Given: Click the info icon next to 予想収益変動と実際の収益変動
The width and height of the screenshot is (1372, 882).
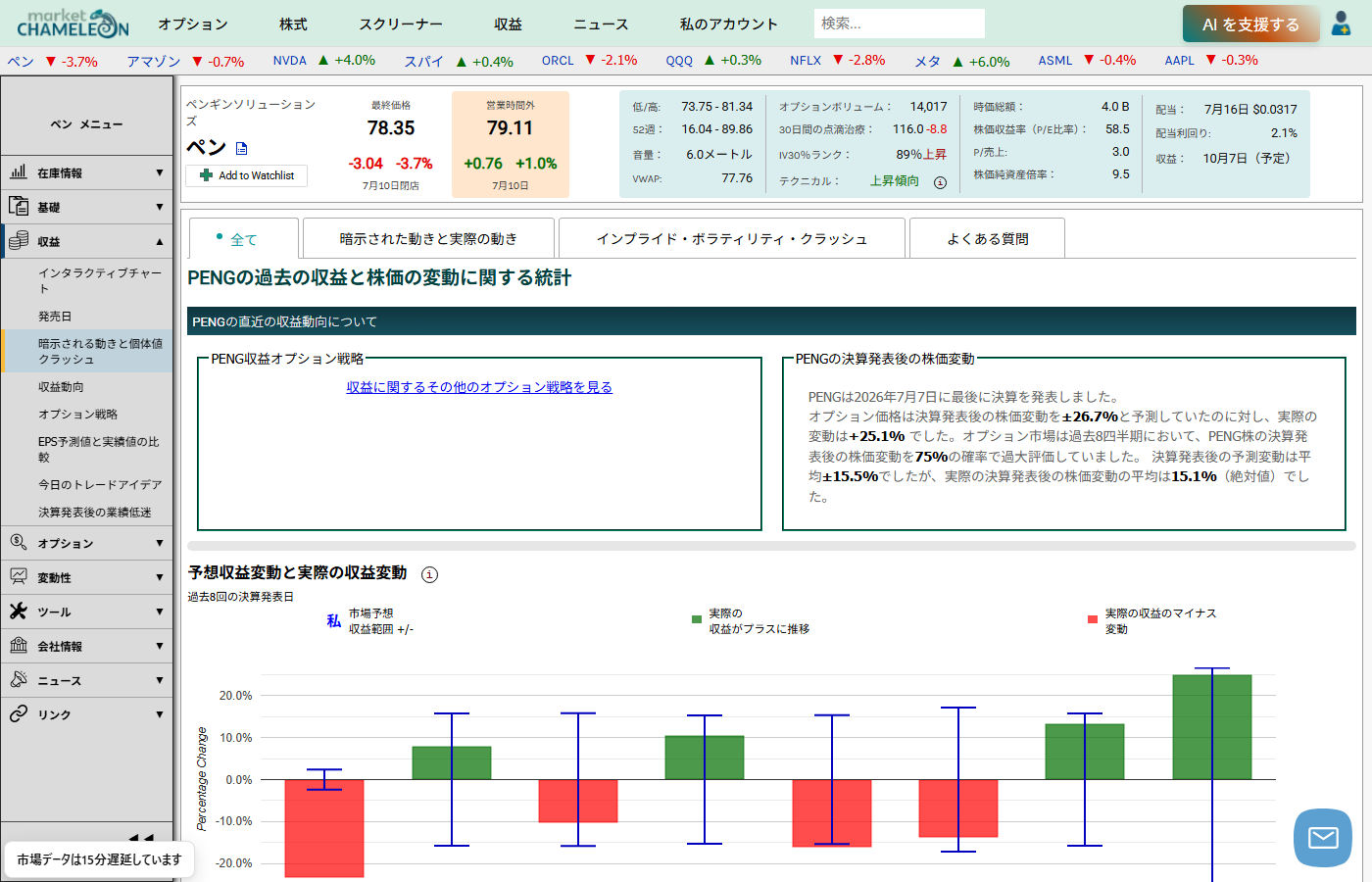Looking at the screenshot, I should pyautogui.click(x=429, y=574).
